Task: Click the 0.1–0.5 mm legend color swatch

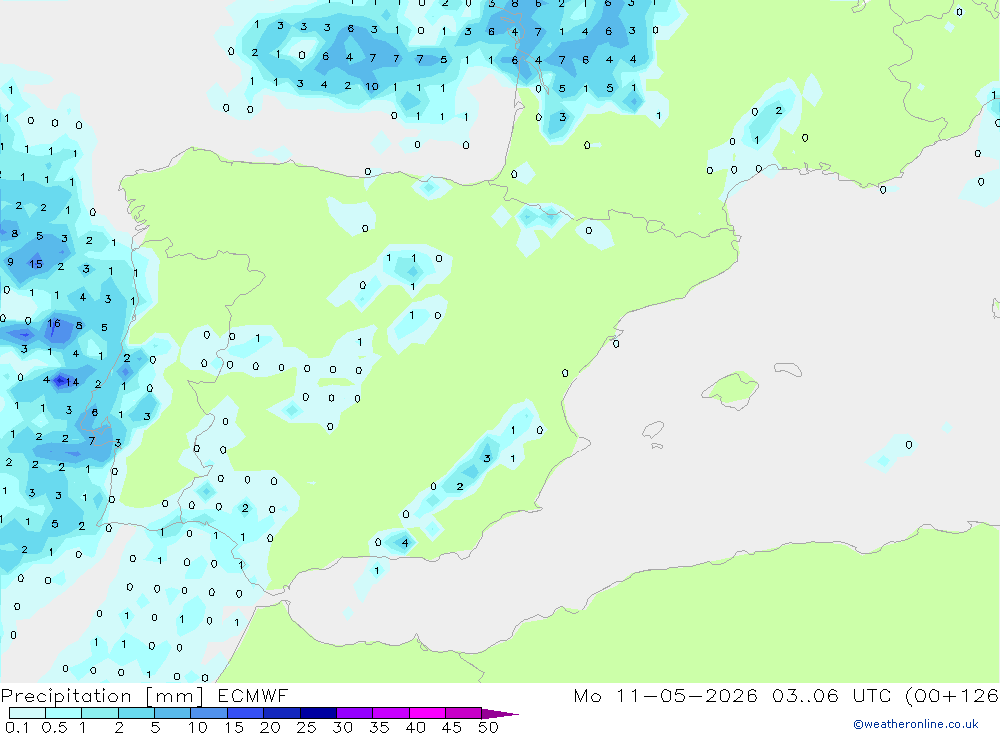Action: tap(27, 713)
